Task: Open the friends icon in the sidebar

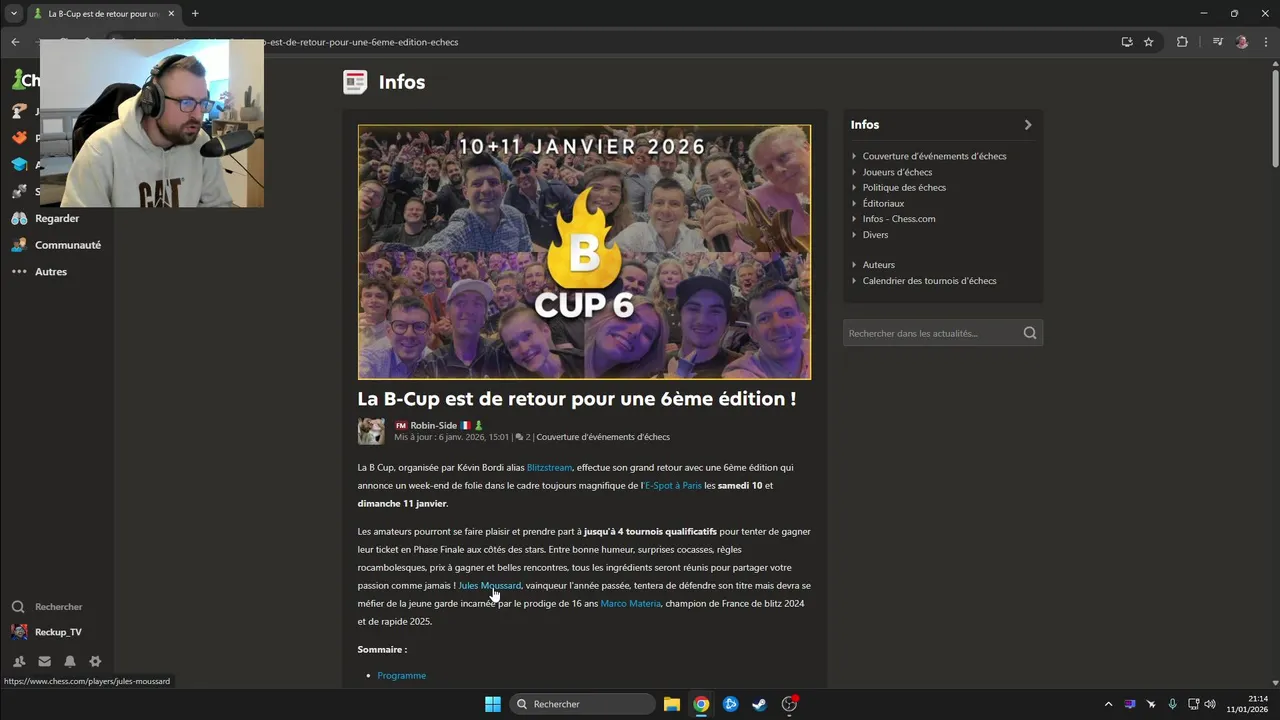Action: click(x=19, y=661)
